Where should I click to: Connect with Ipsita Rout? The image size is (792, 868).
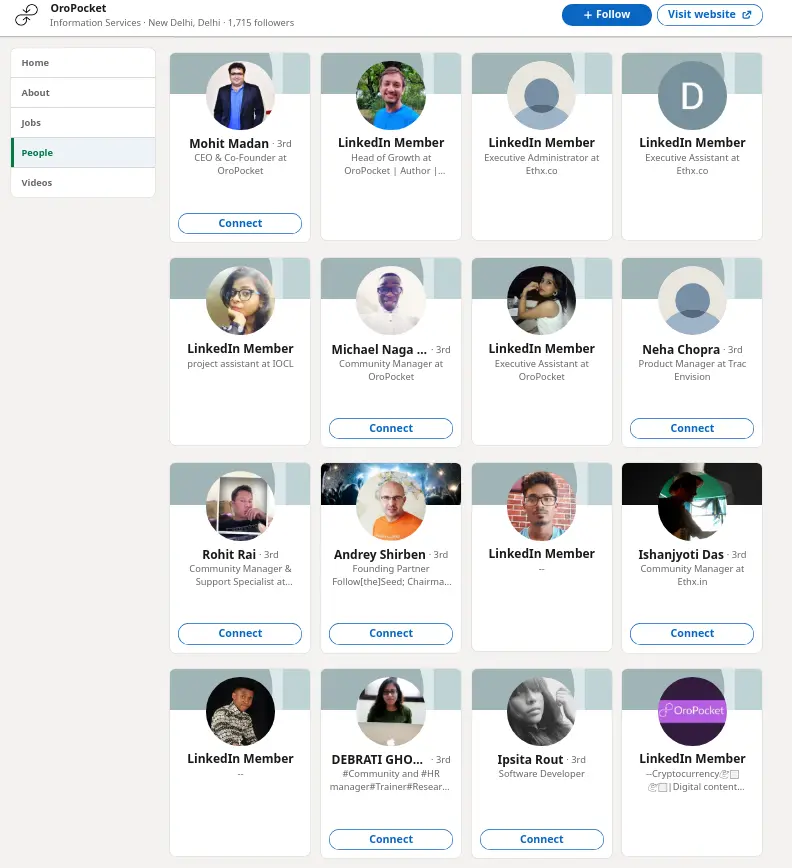pos(541,839)
